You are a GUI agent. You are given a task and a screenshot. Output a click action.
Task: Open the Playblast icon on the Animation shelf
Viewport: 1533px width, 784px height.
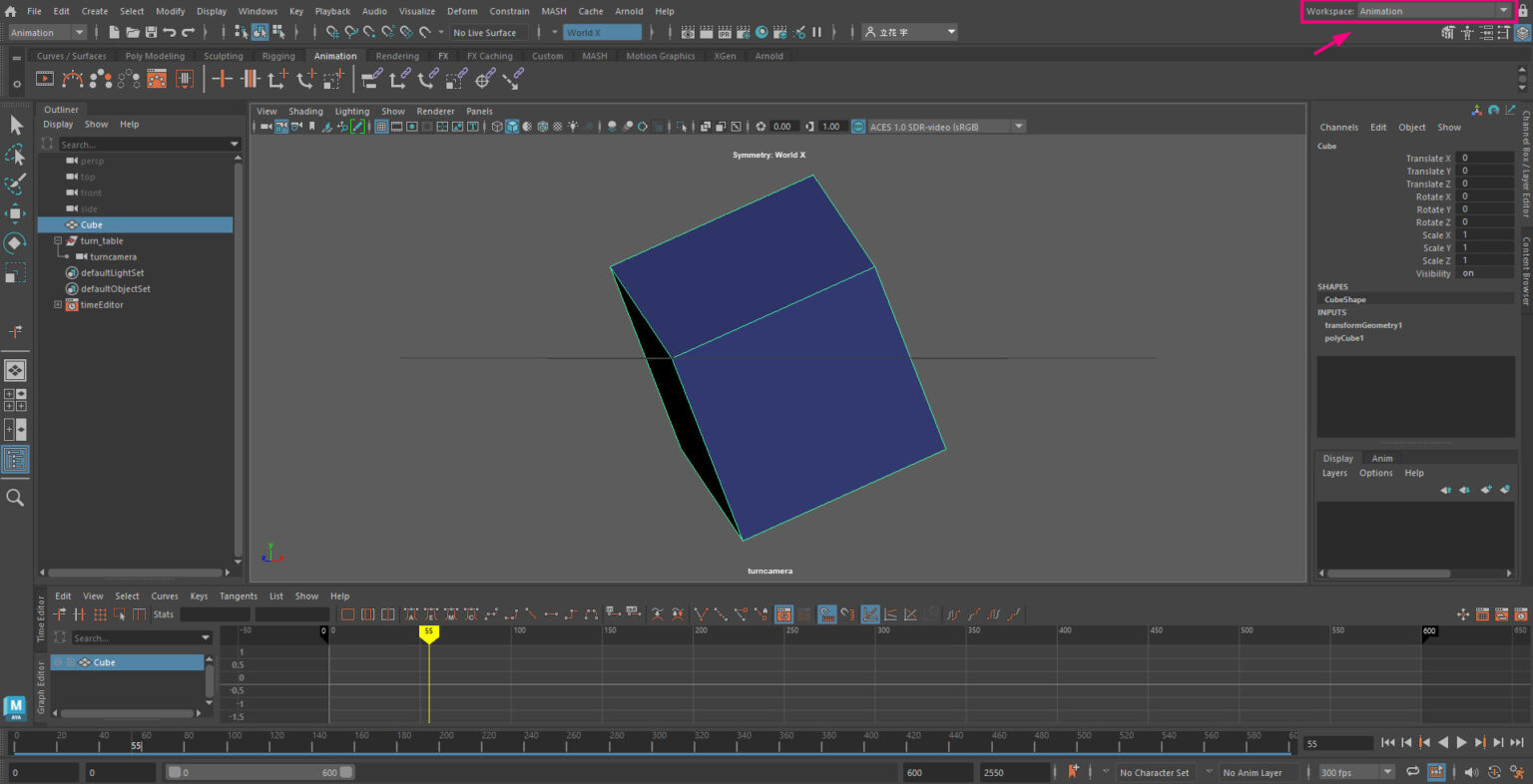[x=45, y=79]
